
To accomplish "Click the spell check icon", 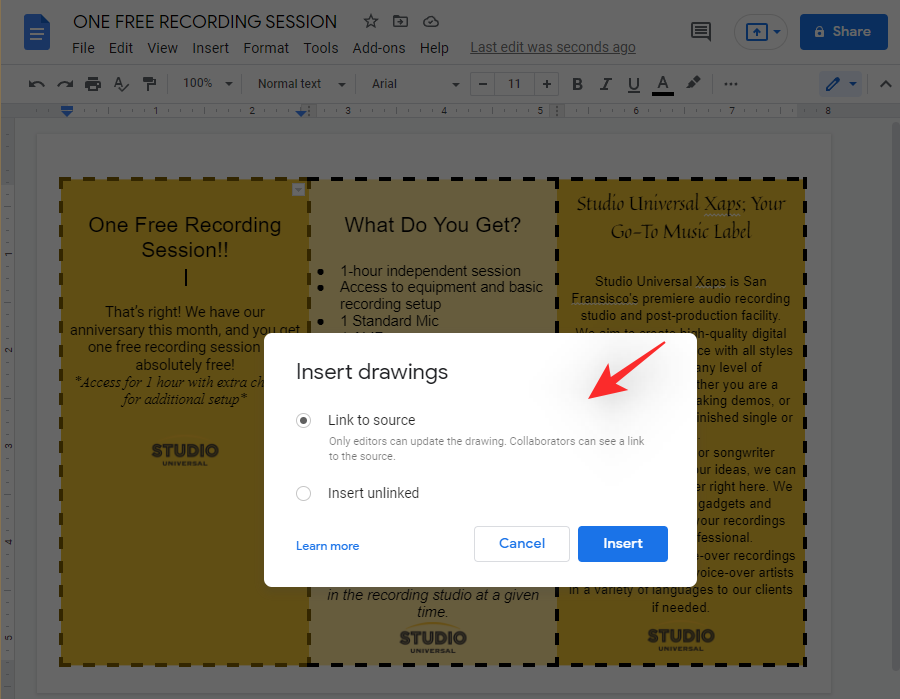I will click(x=121, y=84).
